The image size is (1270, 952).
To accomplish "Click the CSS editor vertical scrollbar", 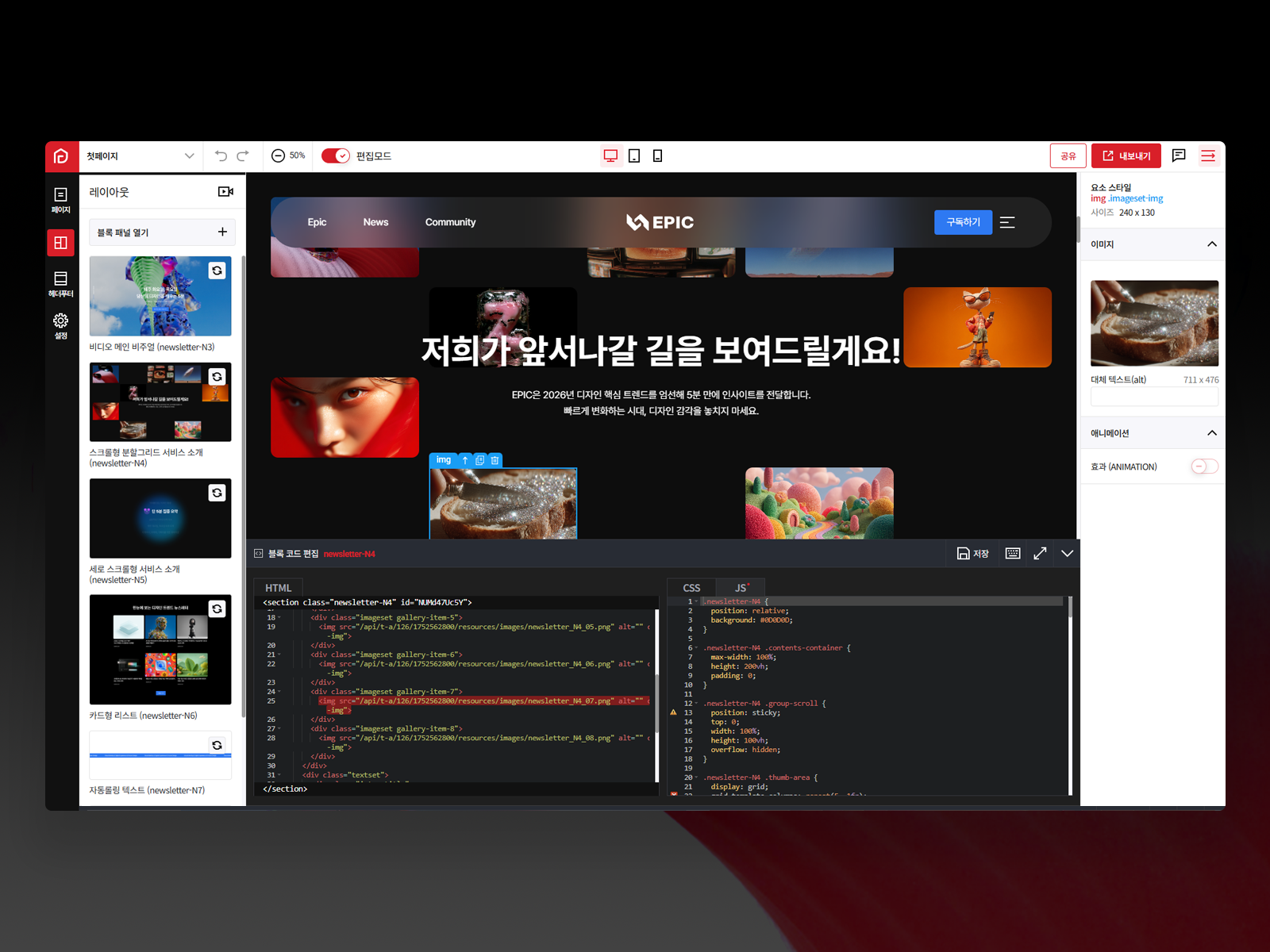I will pos(1071,607).
